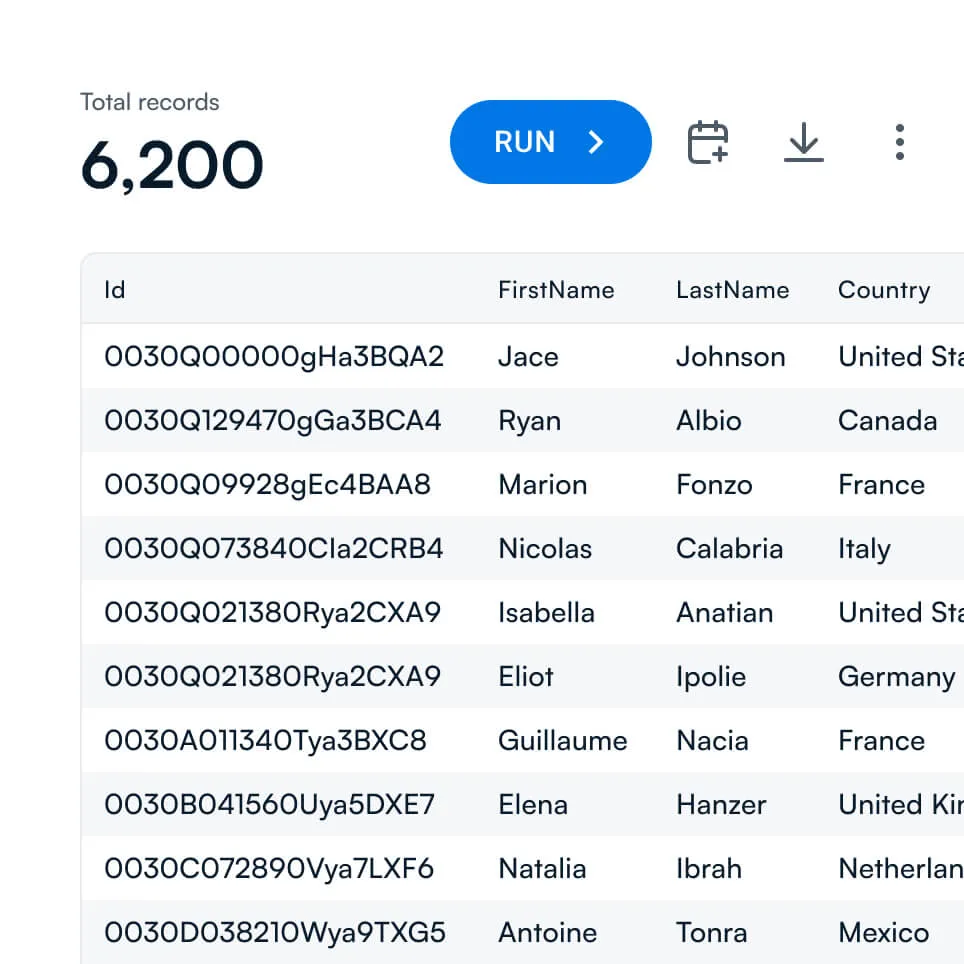The height and width of the screenshot is (964, 964).
Task: Click Germany in Eliot Ipolie's row
Action: [x=895, y=676]
